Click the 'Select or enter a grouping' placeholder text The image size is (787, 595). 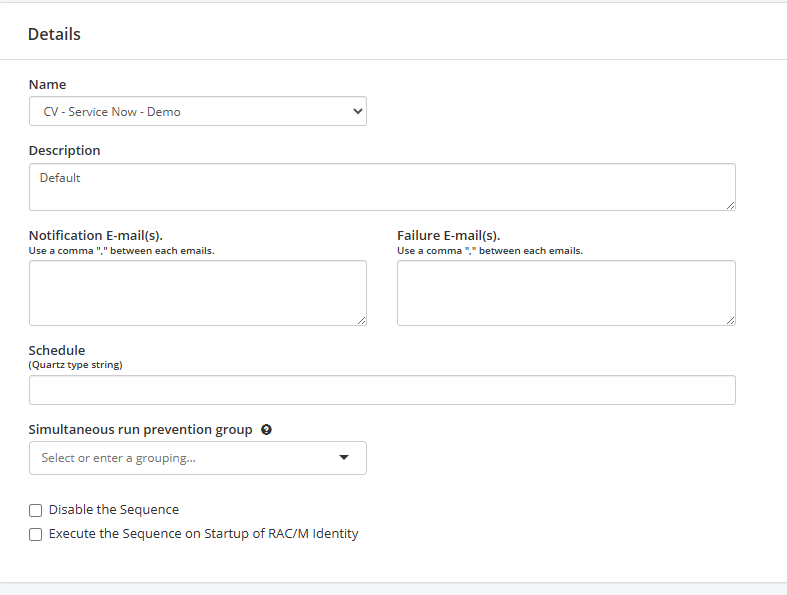pyautogui.click(x=118, y=458)
